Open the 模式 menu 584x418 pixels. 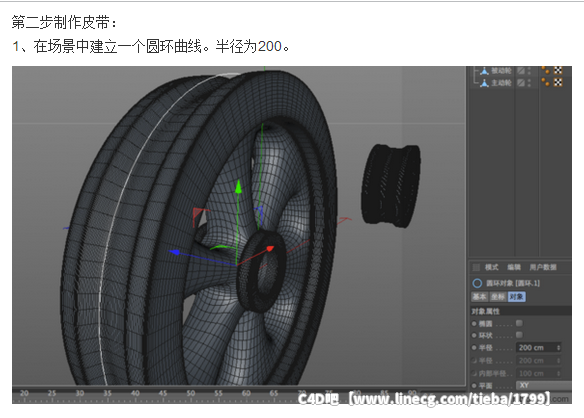(492, 267)
